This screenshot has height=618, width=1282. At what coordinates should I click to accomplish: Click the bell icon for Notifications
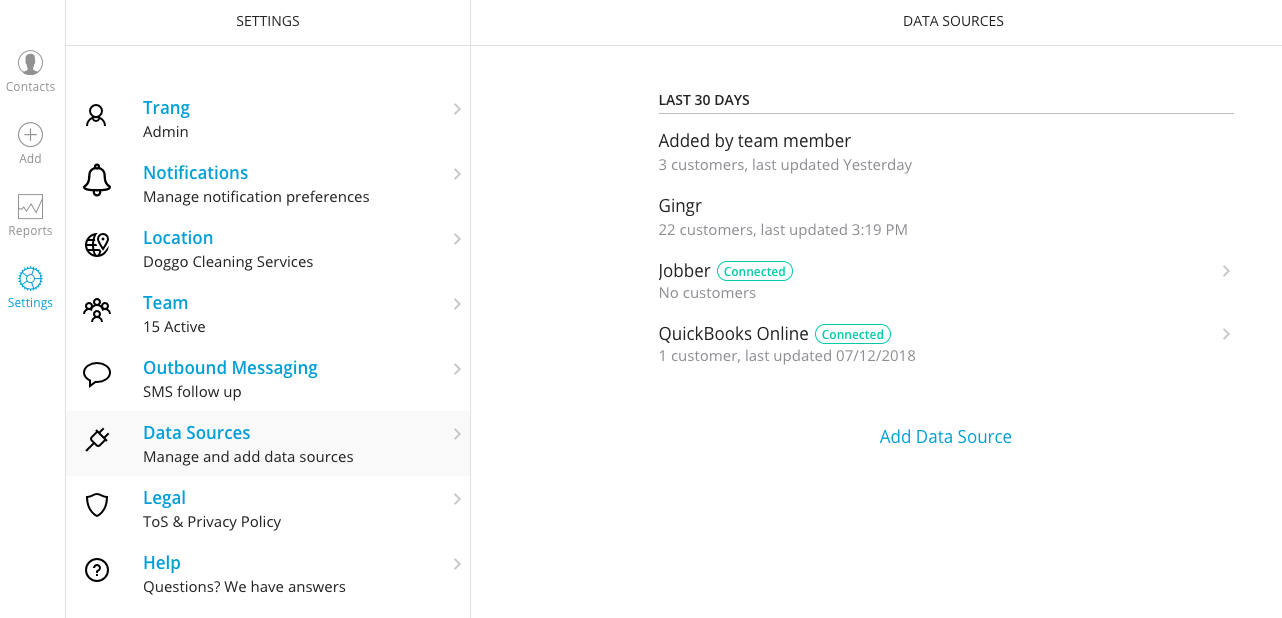[x=97, y=180]
